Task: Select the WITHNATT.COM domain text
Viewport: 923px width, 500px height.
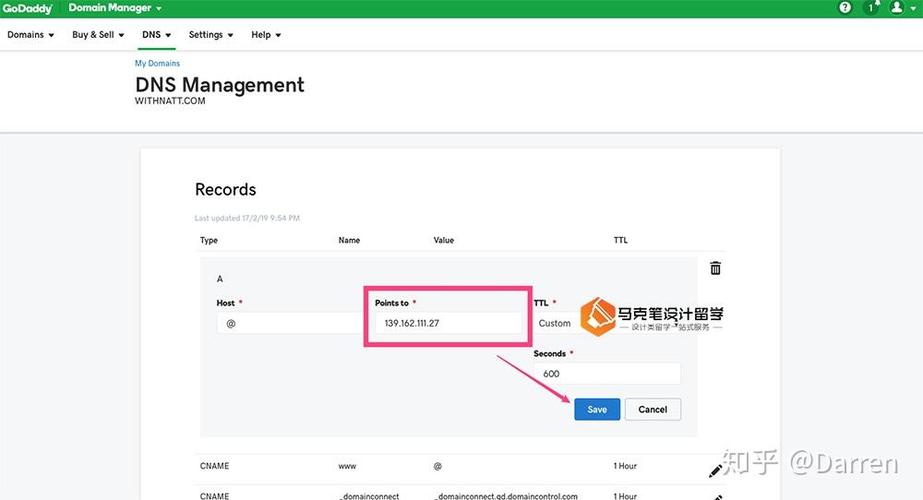Action: coord(170,101)
